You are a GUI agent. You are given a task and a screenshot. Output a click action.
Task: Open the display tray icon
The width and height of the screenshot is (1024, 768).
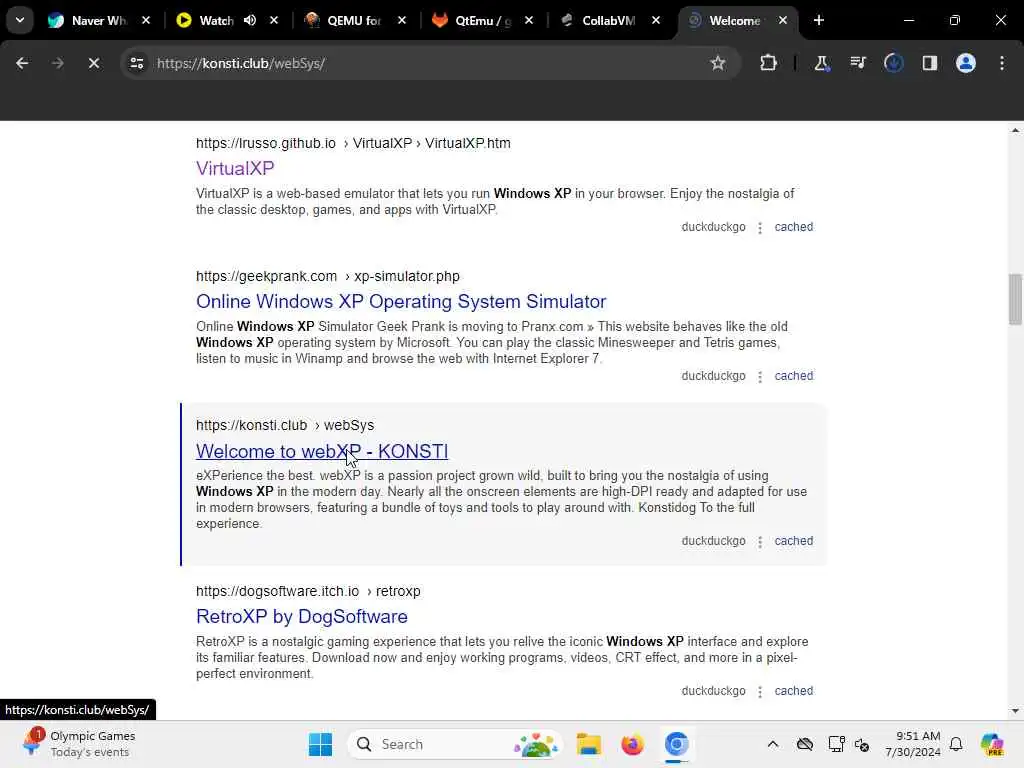point(835,744)
